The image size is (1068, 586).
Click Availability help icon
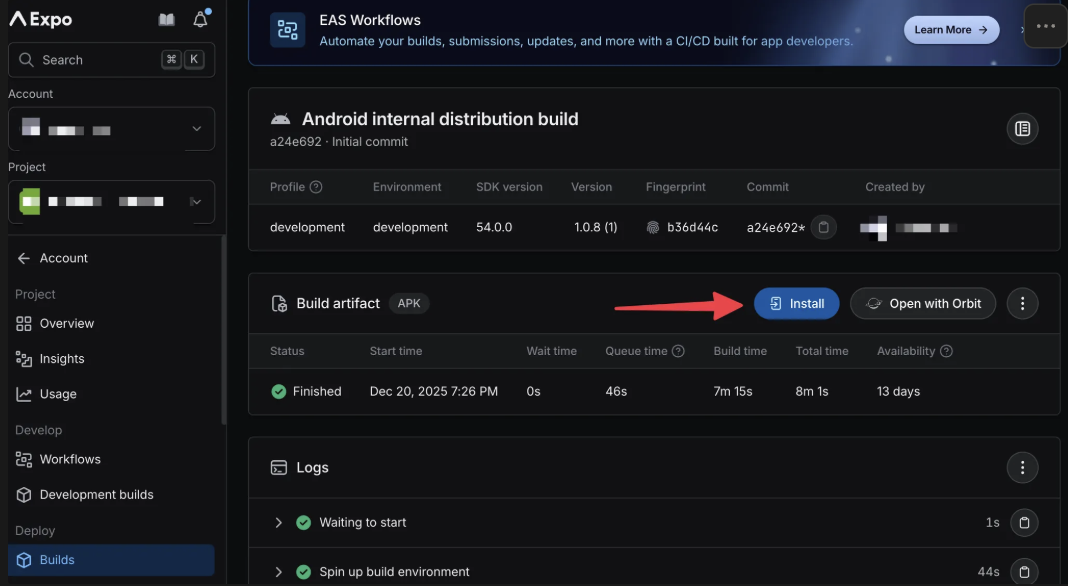click(x=946, y=352)
